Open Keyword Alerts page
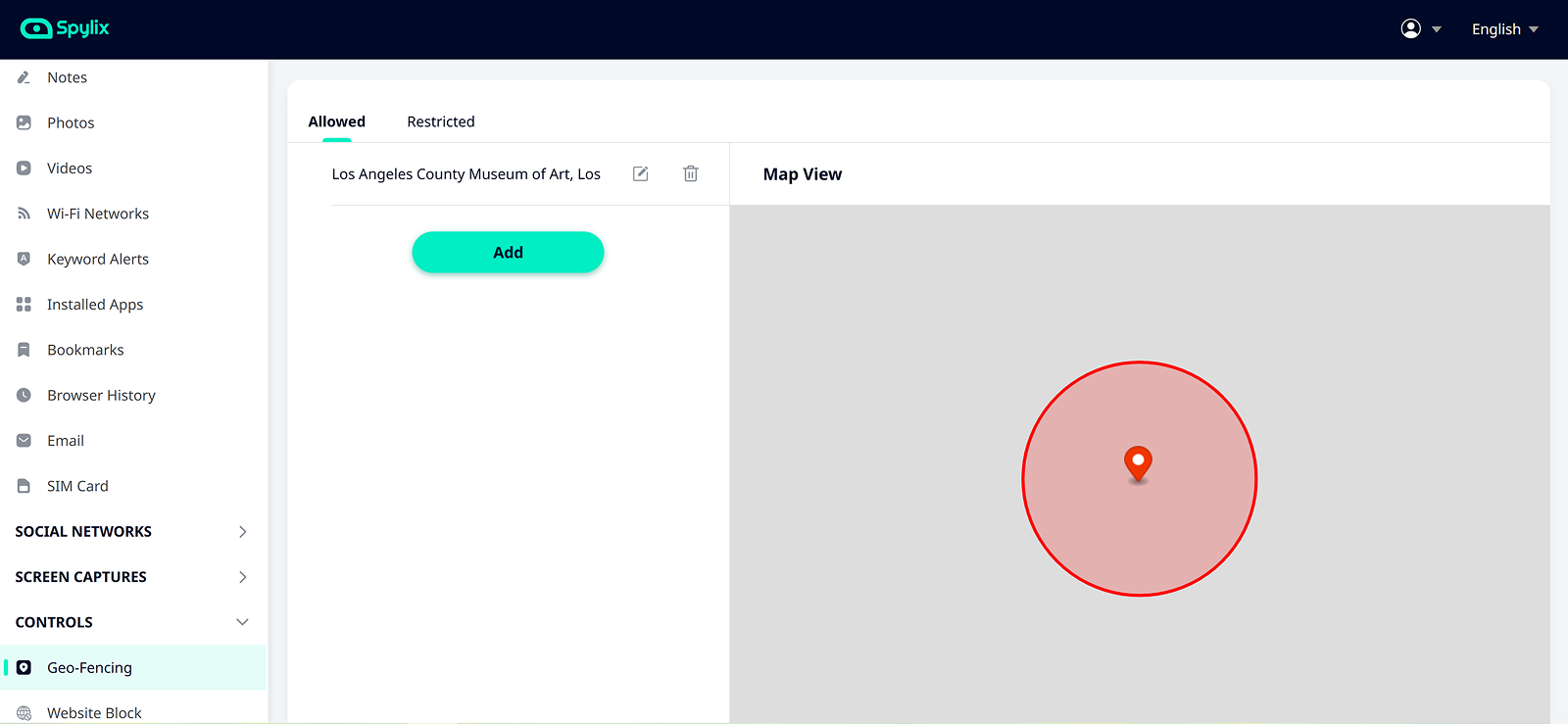This screenshot has height=724, width=1568. point(97,259)
